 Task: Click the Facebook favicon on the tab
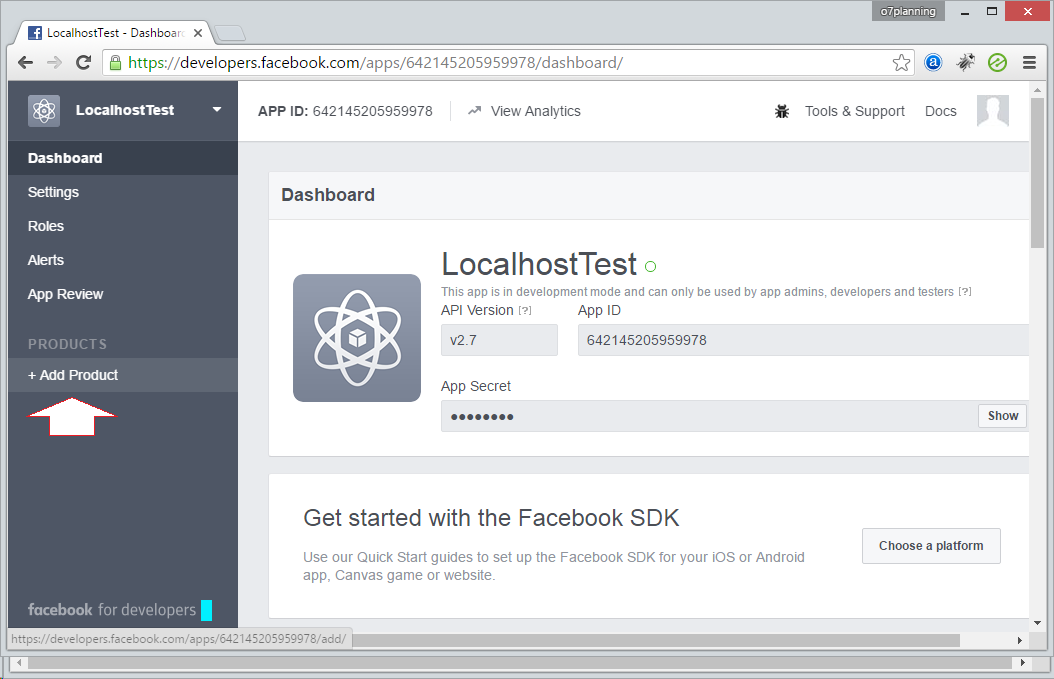tap(35, 32)
